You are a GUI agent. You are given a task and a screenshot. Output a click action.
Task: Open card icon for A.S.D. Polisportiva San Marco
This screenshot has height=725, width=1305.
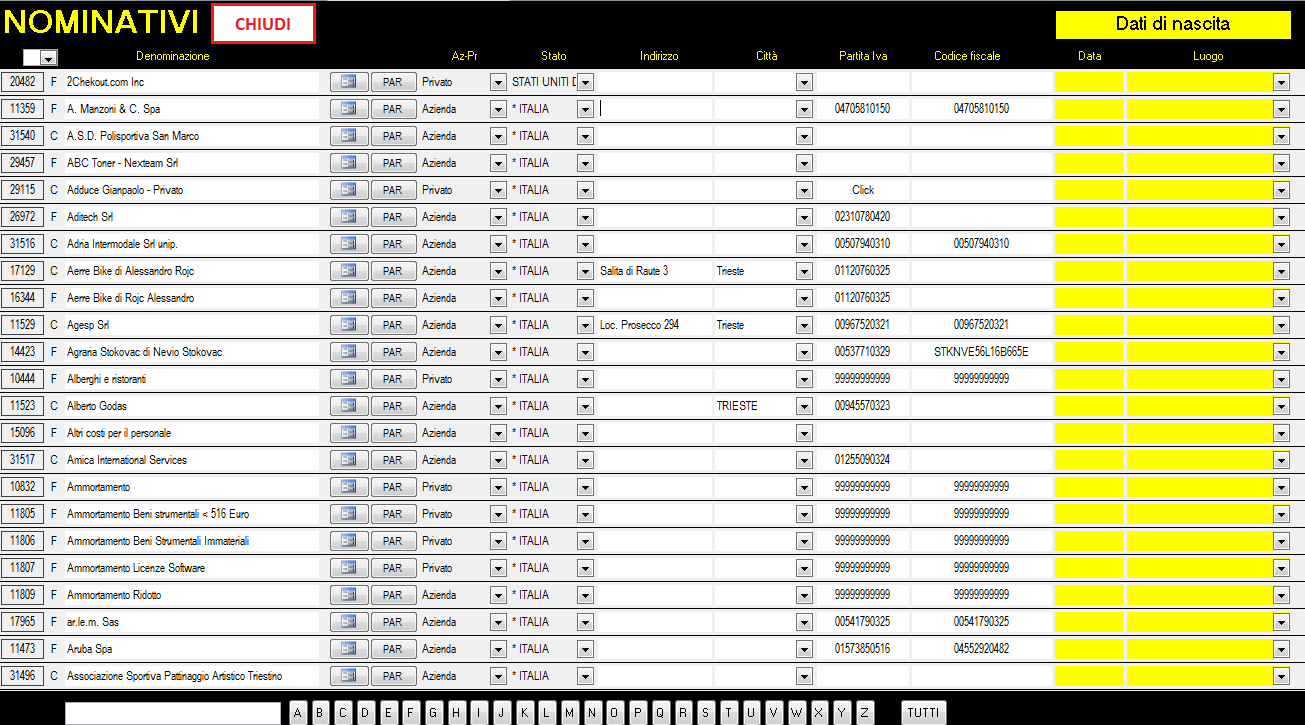(349, 136)
